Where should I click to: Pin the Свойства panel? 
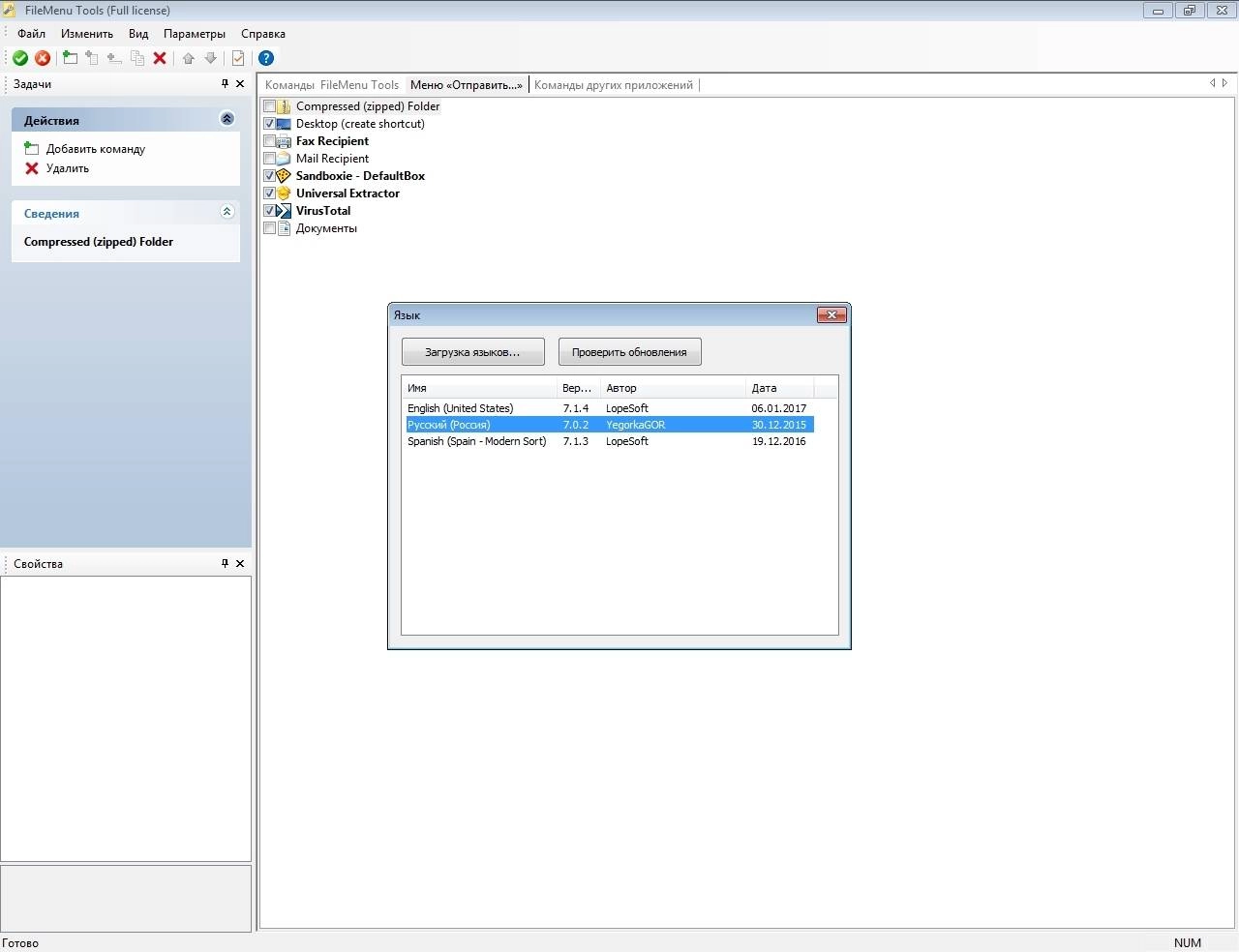(225, 563)
